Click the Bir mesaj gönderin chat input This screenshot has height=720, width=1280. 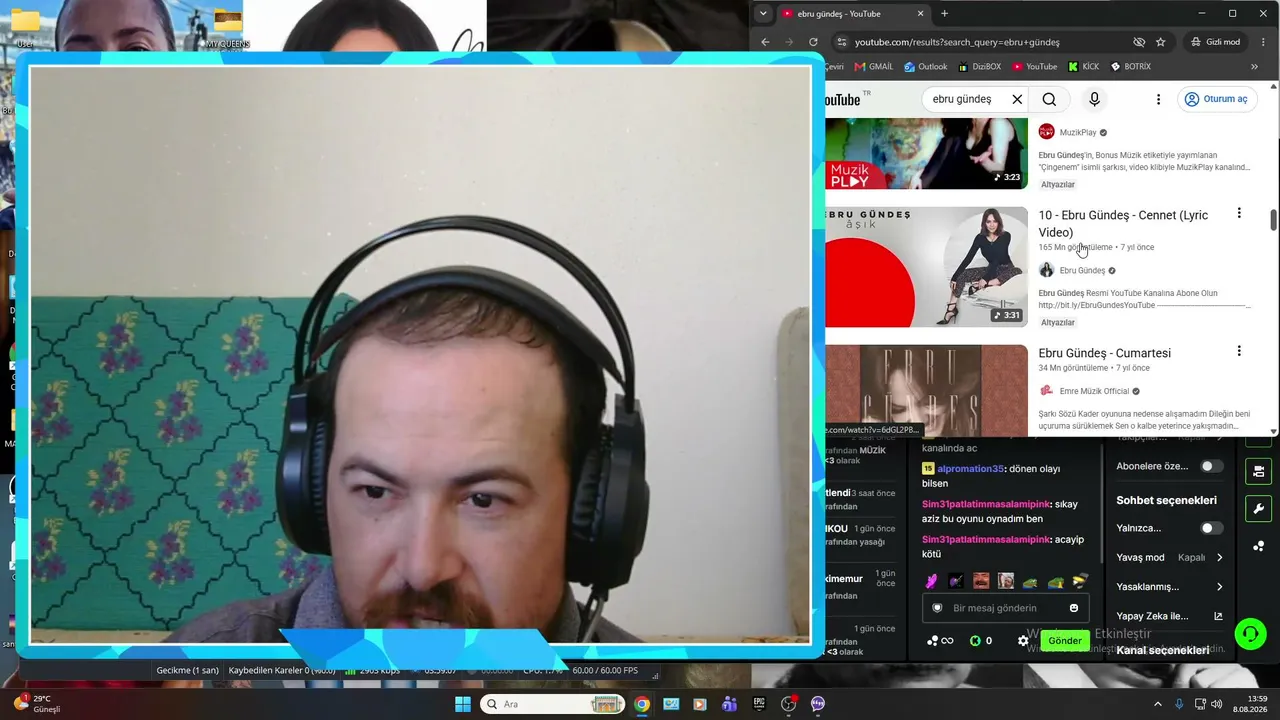[x=1005, y=608]
